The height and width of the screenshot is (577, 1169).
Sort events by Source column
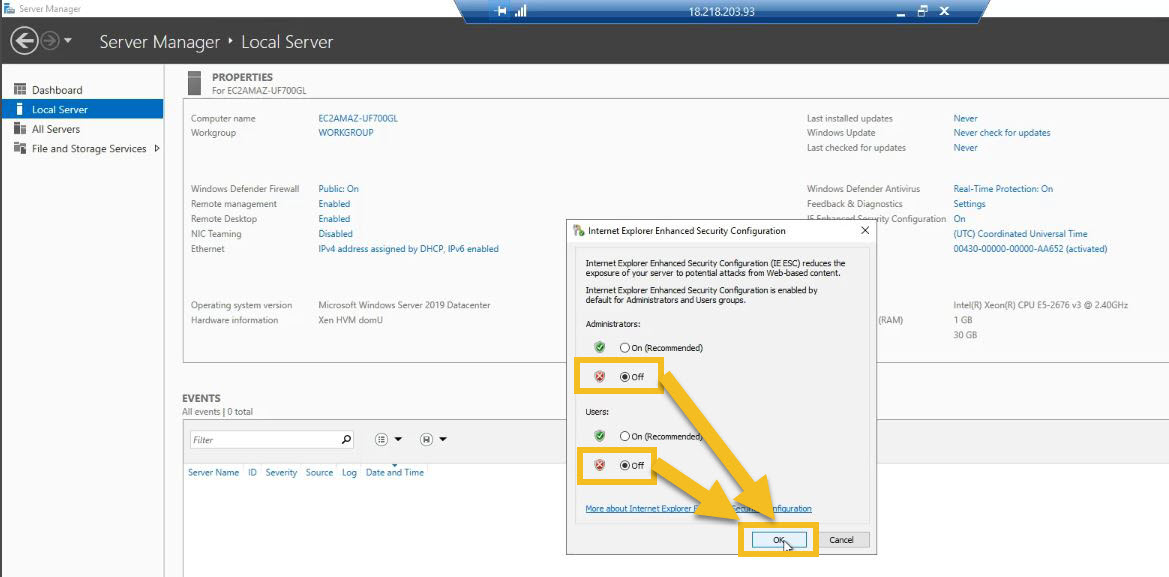tap(319, 473)
